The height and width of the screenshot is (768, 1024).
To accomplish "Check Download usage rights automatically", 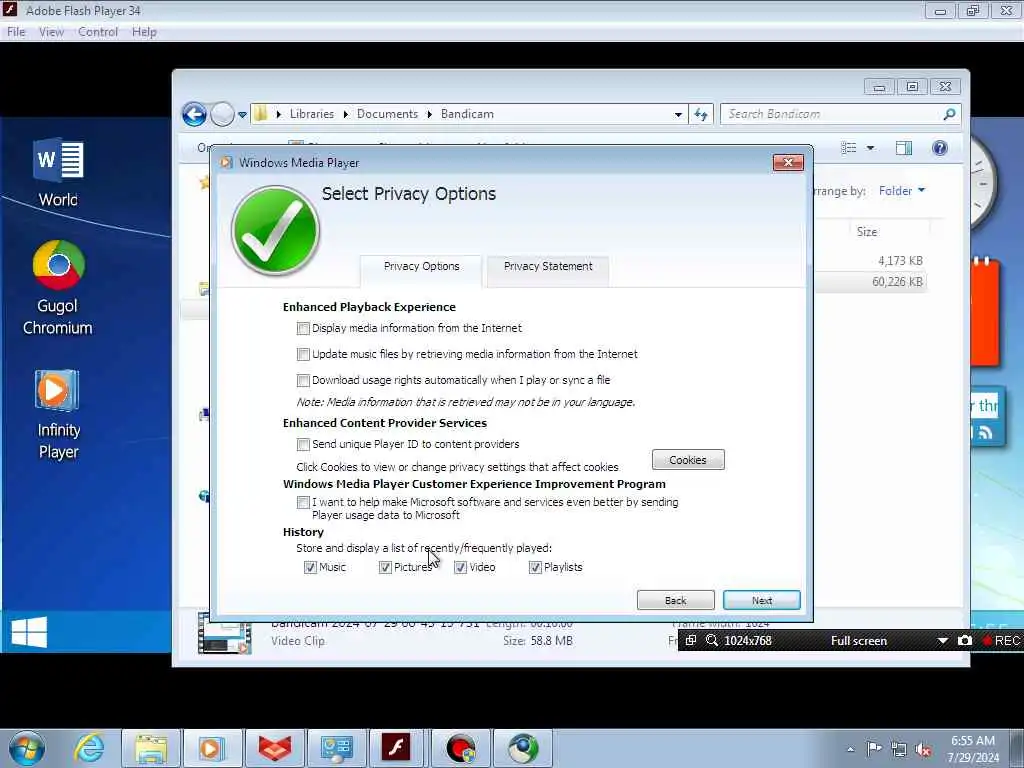I will [303, 380].
